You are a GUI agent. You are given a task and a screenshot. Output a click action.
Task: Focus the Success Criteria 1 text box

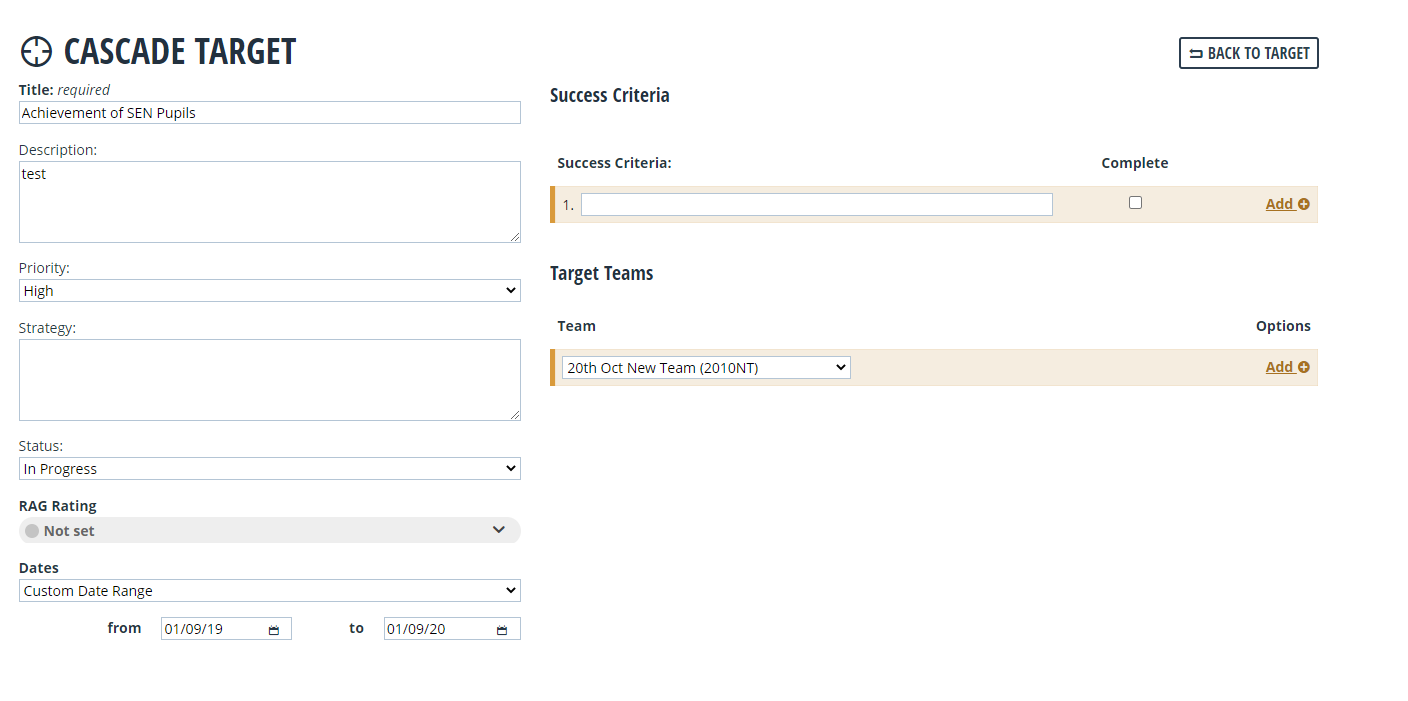pyautogui.click(x=816, y=205)
